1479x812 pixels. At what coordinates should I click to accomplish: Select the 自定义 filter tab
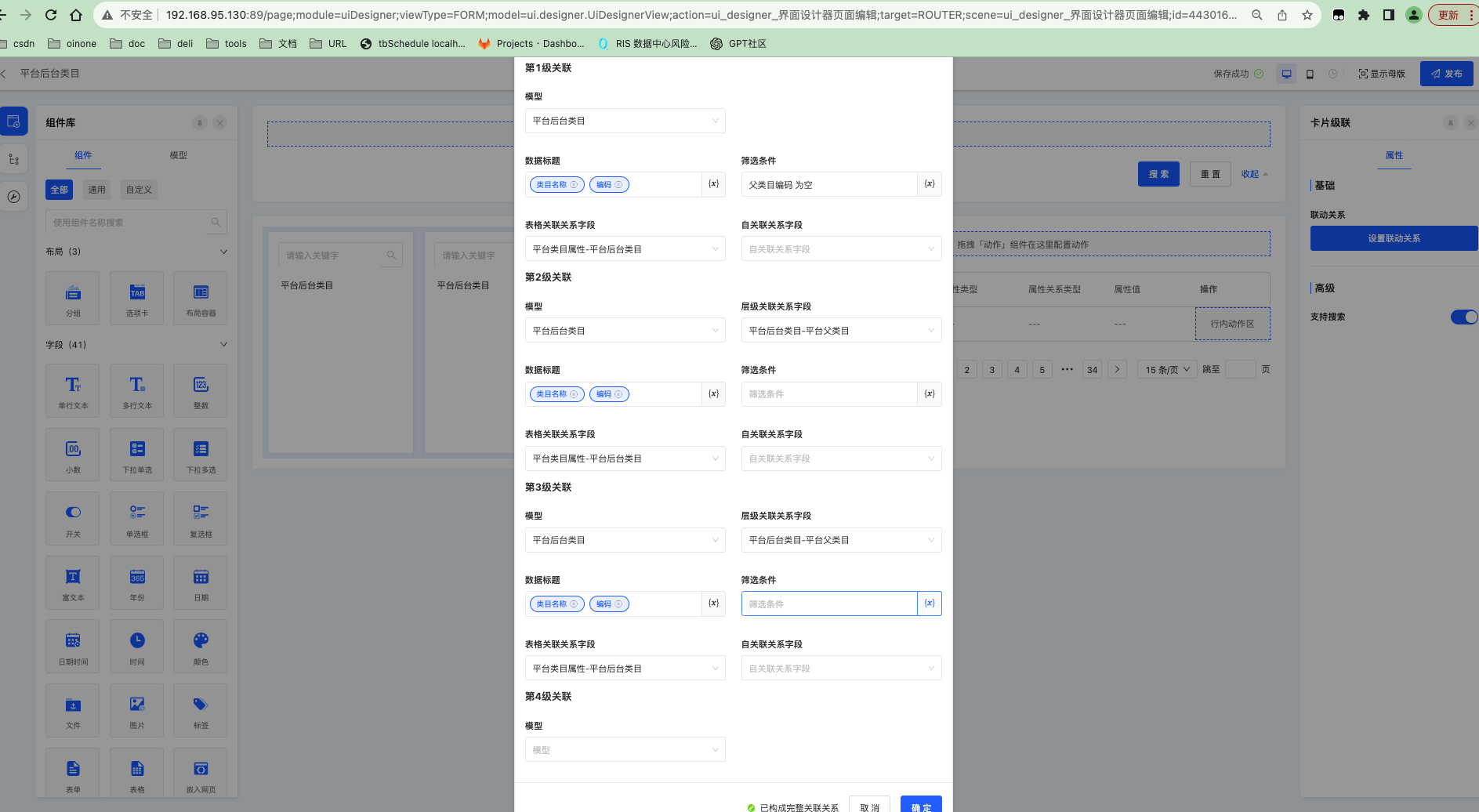(139, 190)
